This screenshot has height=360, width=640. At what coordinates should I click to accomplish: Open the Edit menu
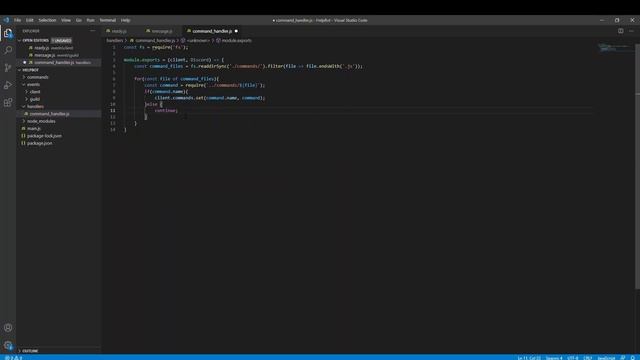point(30,20)
